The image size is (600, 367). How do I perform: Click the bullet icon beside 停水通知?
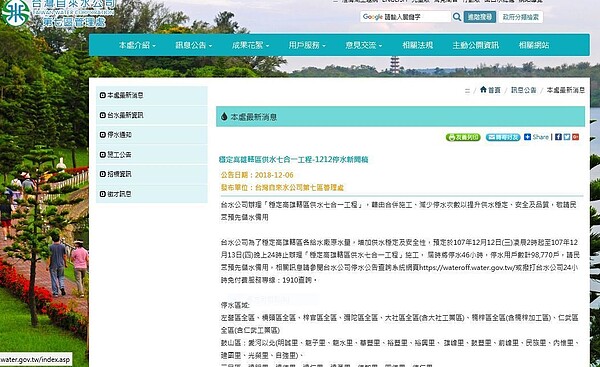click(103, 135)
